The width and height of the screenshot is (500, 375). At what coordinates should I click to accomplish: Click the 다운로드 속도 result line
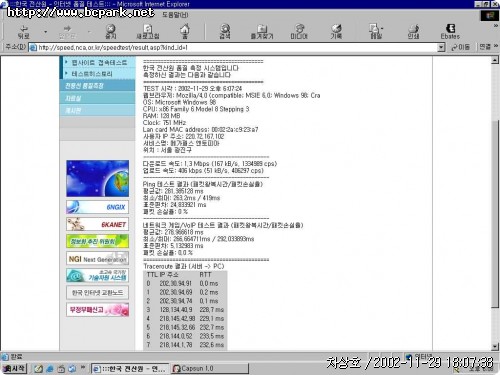pyautogui.click(x=210, y=164)
